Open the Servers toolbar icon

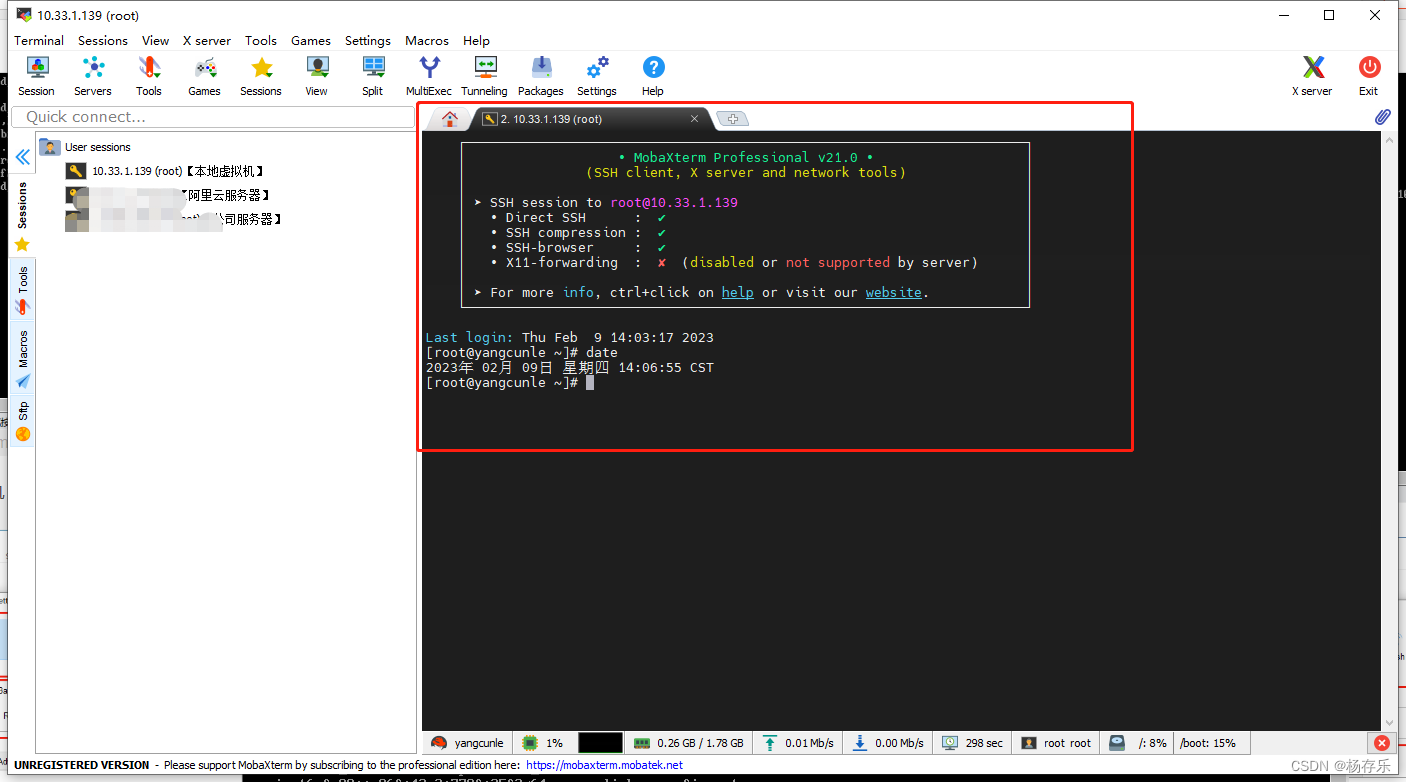tap(93, 76)
